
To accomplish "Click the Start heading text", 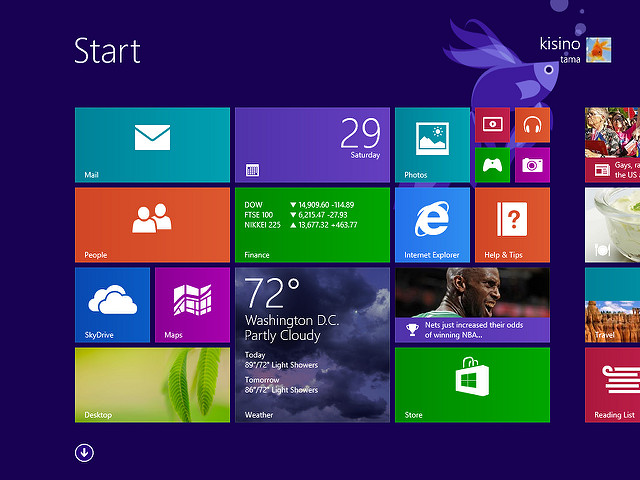I will [x=107, y=51].
